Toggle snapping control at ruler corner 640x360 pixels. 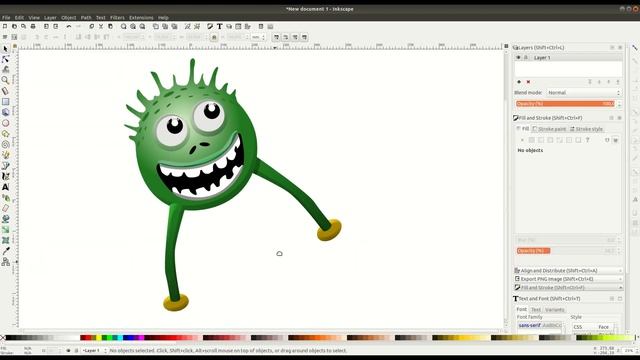(506, 46)
